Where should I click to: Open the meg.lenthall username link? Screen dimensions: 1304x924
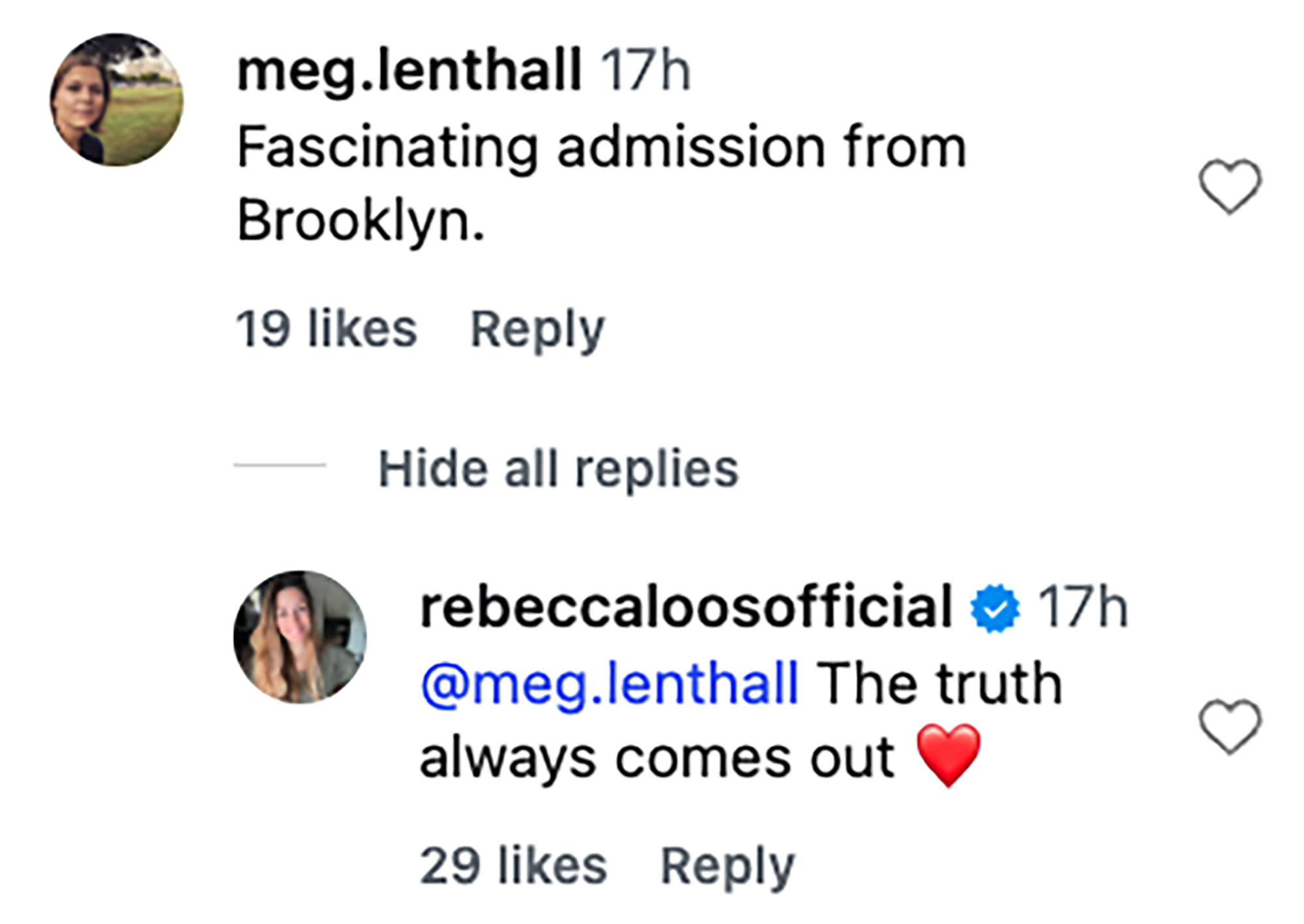click(409, 70)
